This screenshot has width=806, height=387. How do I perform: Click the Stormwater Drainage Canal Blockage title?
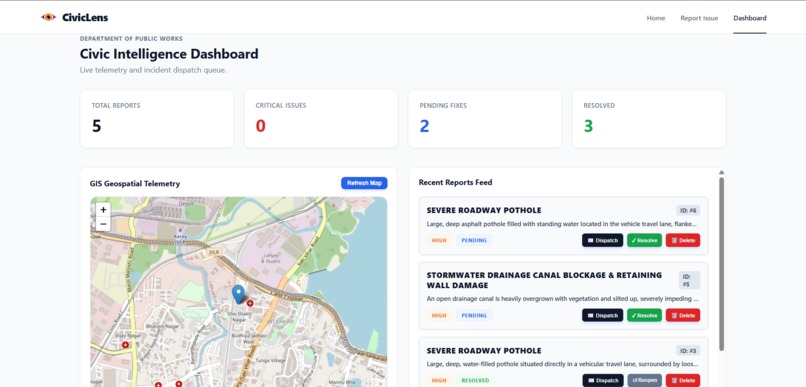(544, 280)
